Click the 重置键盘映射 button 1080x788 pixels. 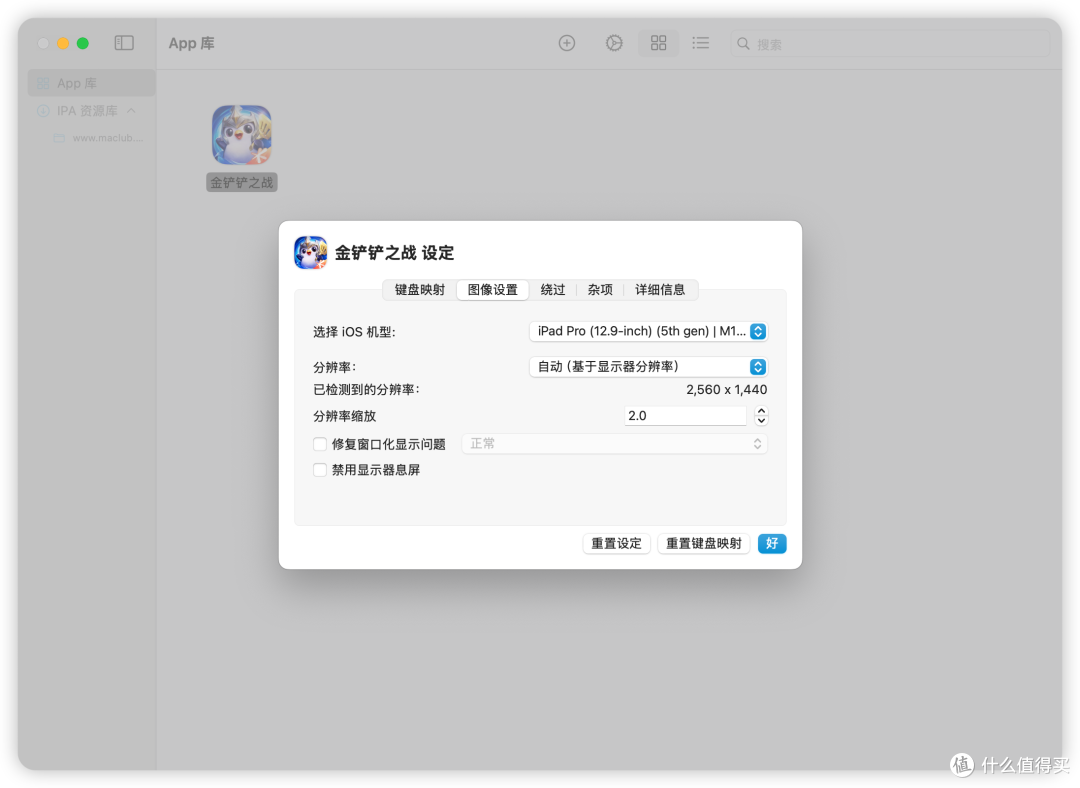pos(703,543)
